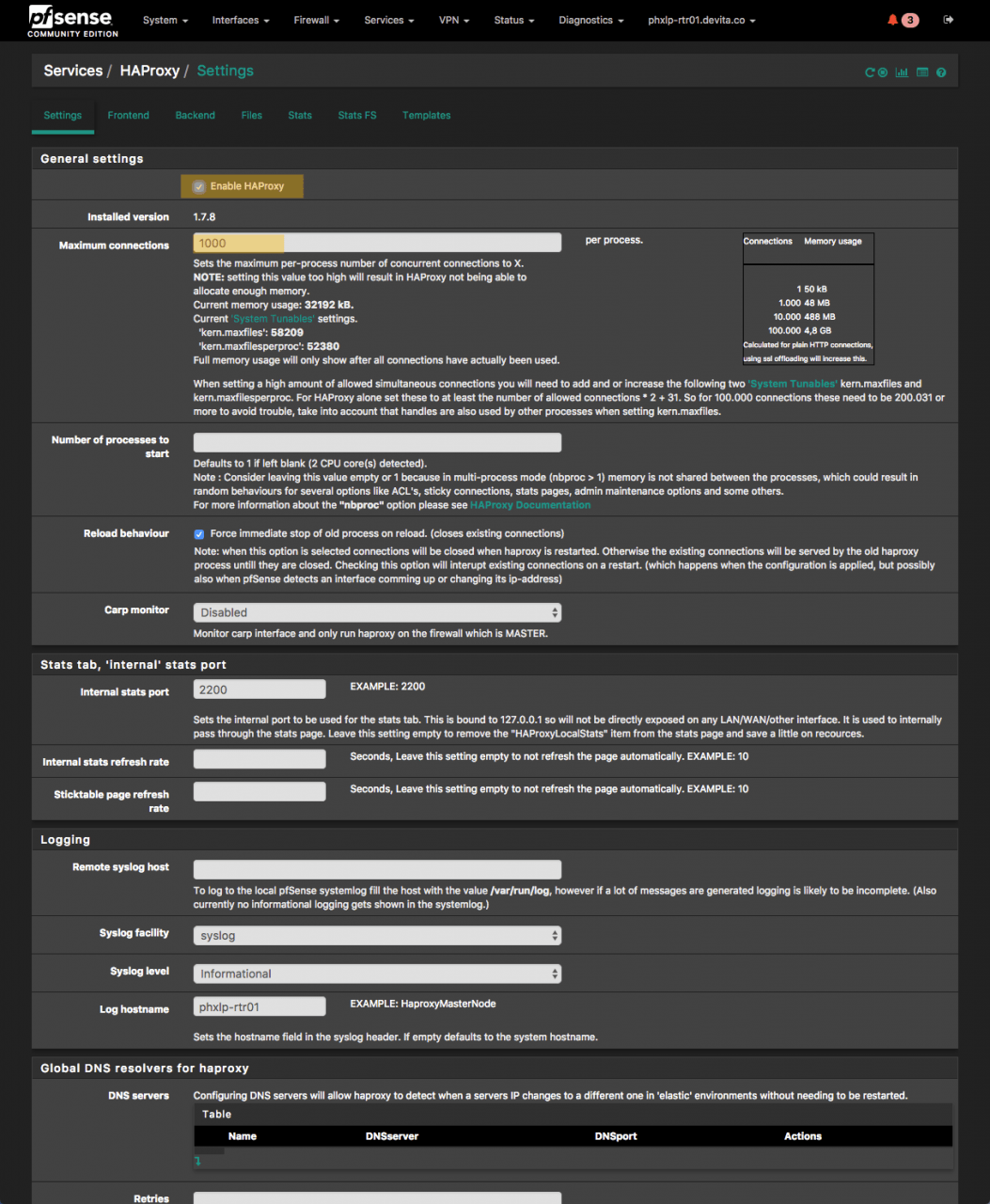Open the Firewall menu
The image size is (990, 1204).
(316, 20)
